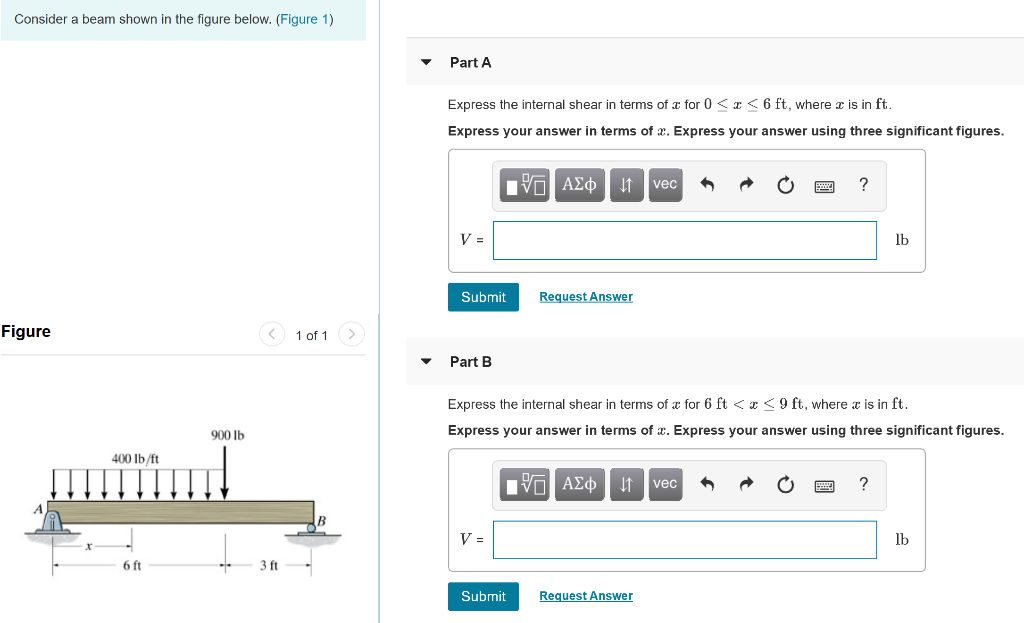This screenshot has height=623, width=1024.
Task: Collapse the Part A section
Action: (425, 62)
